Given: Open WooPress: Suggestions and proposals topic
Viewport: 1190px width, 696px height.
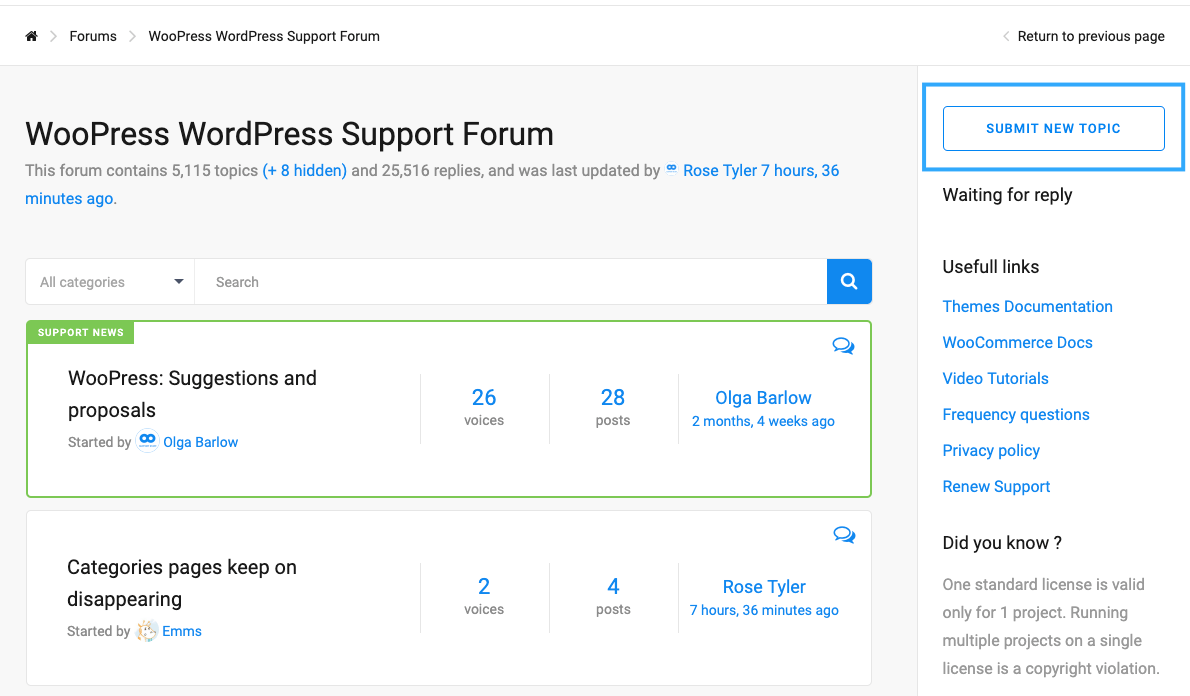Looking at the screenshot, I should pos(192,394).
